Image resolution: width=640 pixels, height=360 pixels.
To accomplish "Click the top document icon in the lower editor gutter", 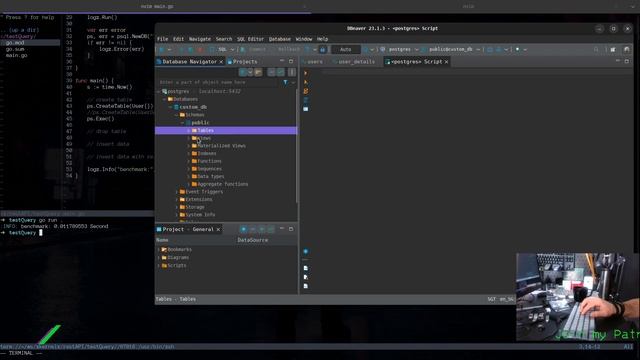I will [306, 268].
